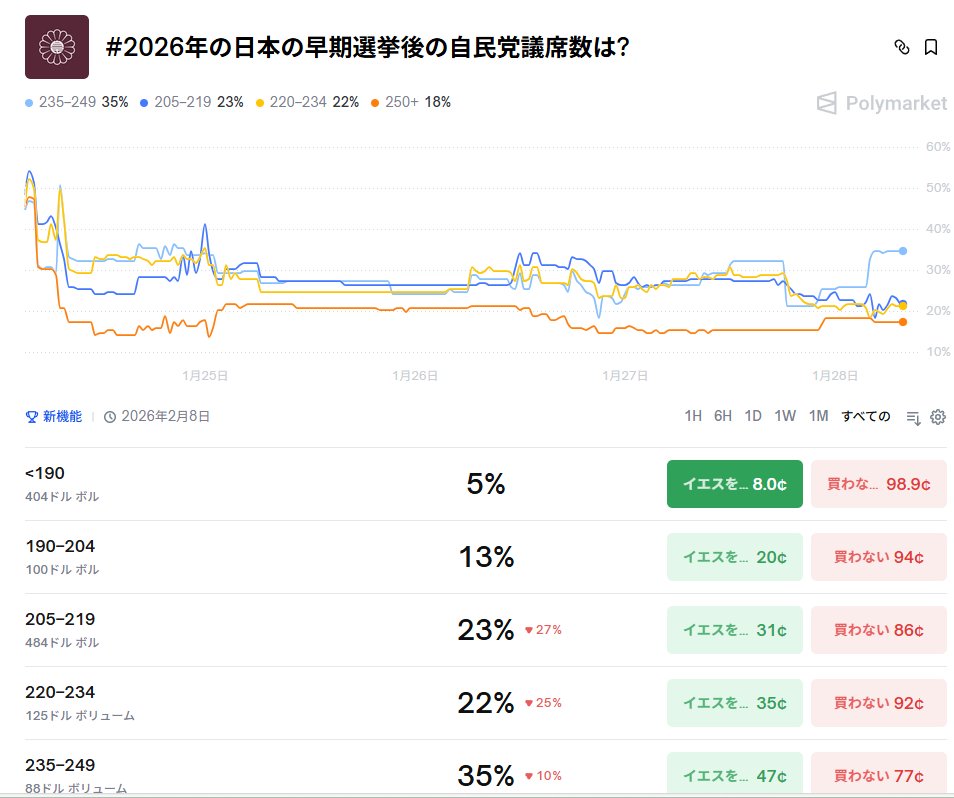This screenshot has width=954, height=798.
Task: Select the 1M time range
Action: [817, 416]
